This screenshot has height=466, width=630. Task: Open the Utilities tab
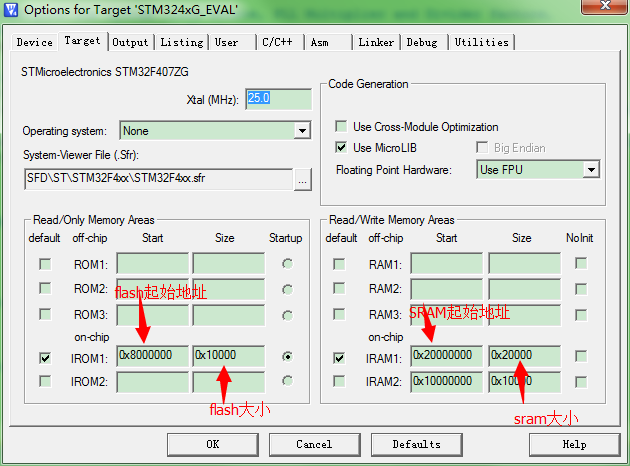(x=481, y=42)
